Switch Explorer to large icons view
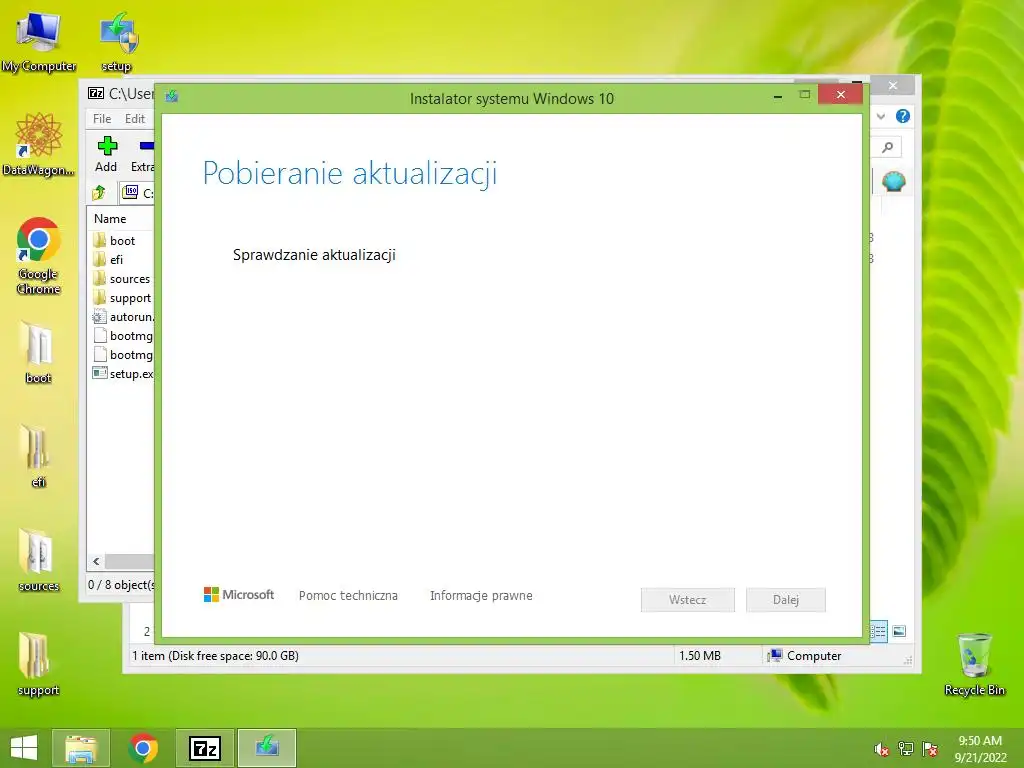Viewport: 1024px width, 768px height. pyautogui.click(x=899, y=631)
